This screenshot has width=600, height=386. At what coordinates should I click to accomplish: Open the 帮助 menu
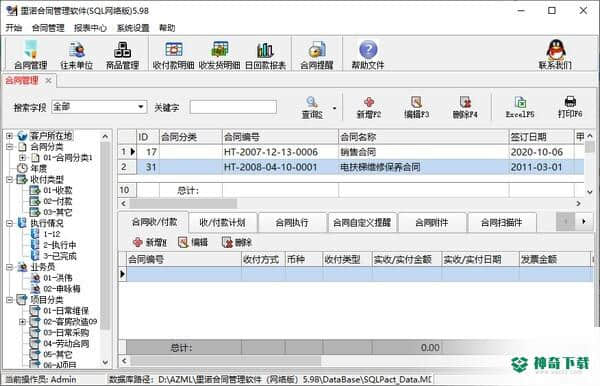click(167, 28)
